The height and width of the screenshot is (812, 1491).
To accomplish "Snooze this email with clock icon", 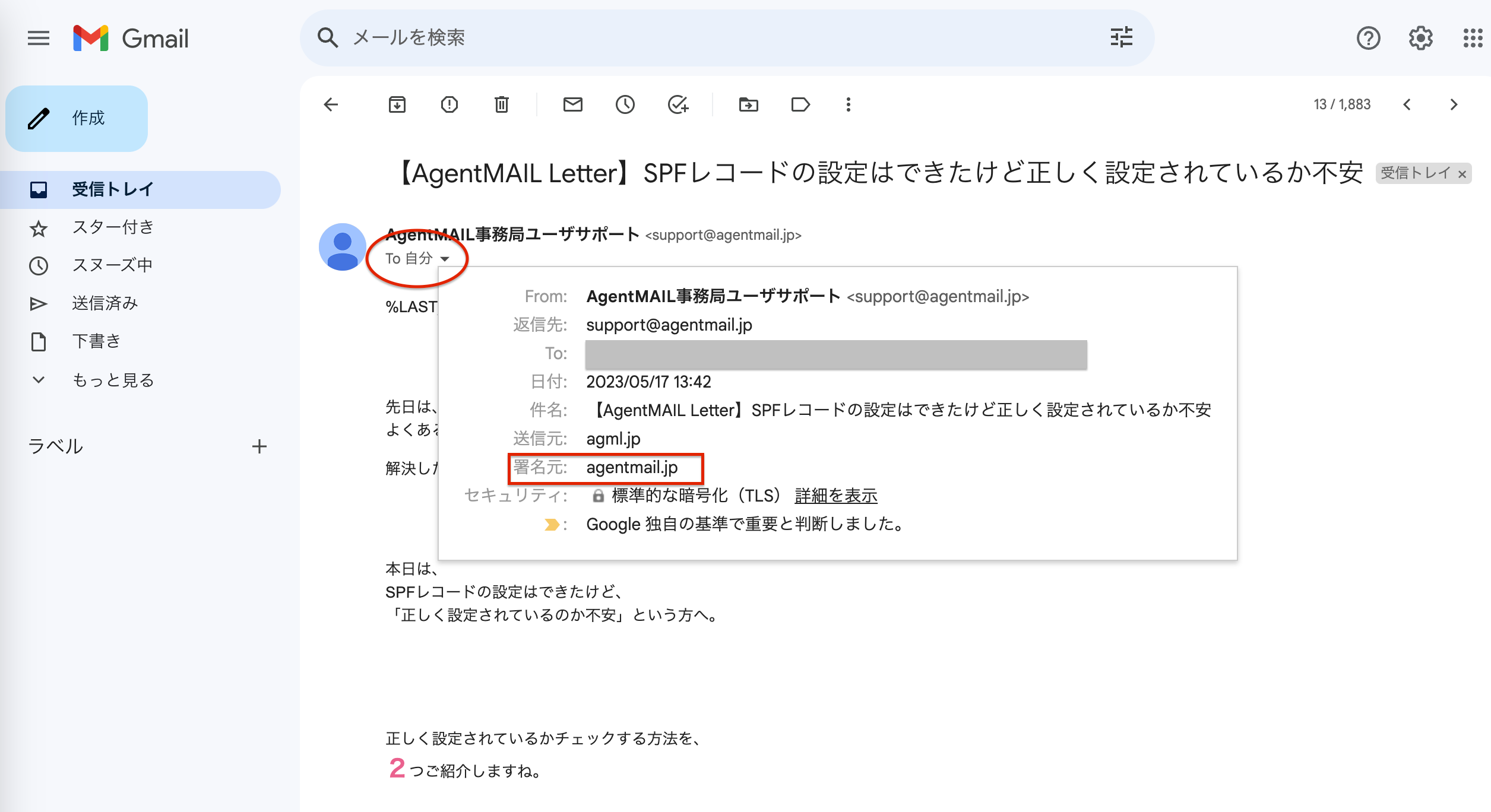I will point(625,105).
